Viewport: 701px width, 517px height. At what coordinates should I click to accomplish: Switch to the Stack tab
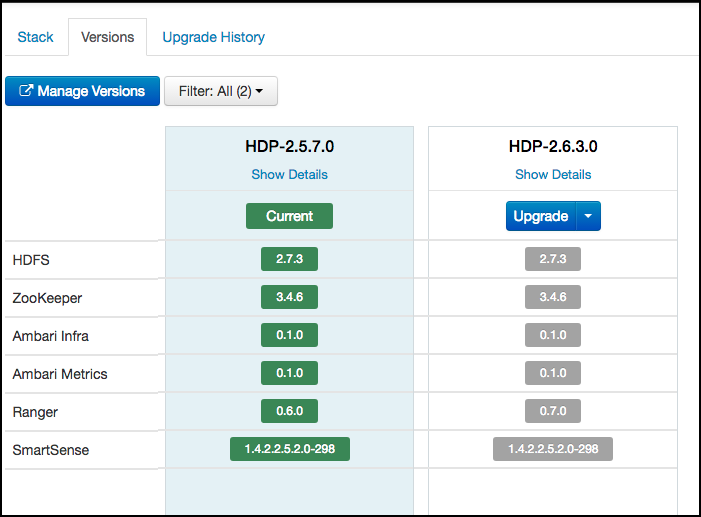[36, 37]
